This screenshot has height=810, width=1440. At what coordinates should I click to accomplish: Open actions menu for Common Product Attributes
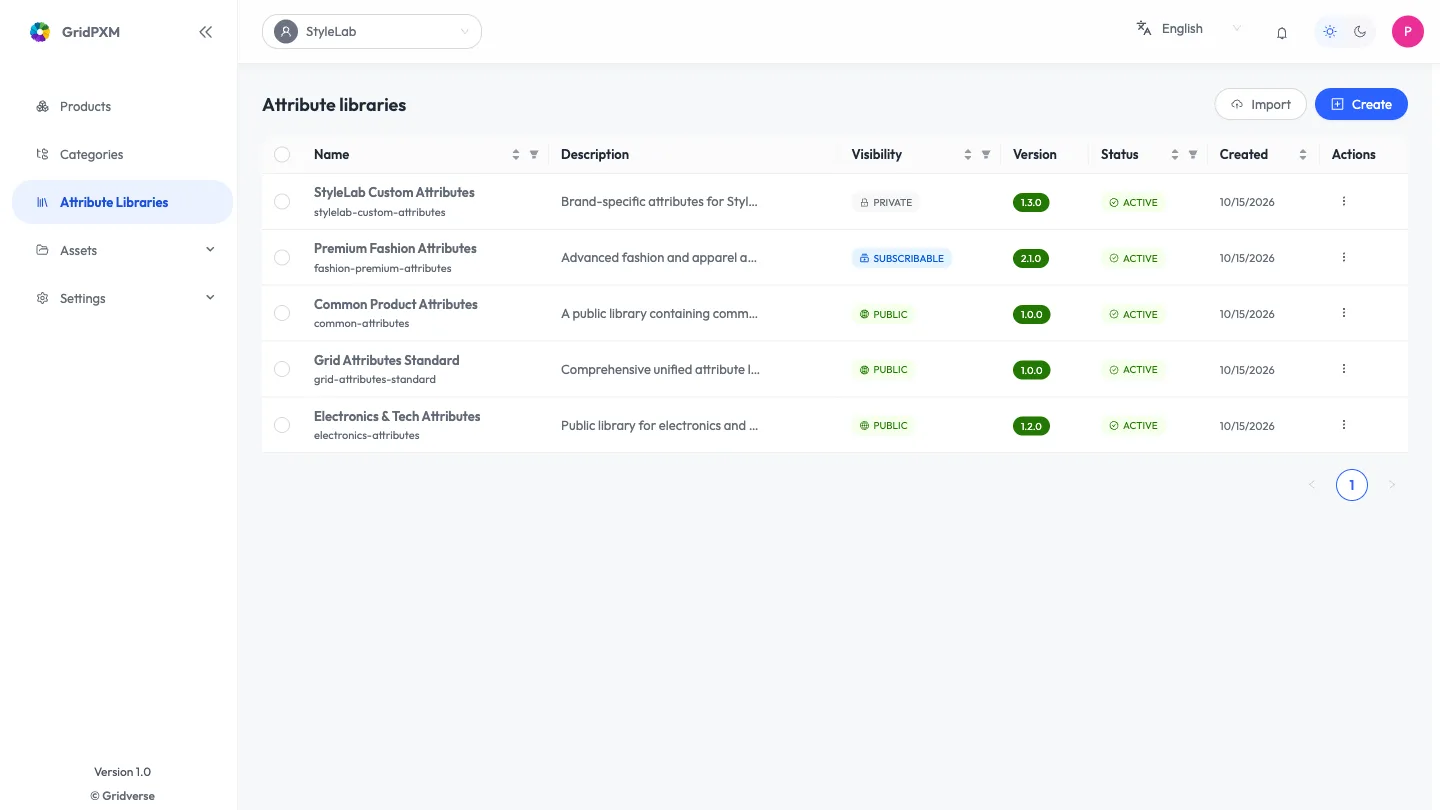1344,313
